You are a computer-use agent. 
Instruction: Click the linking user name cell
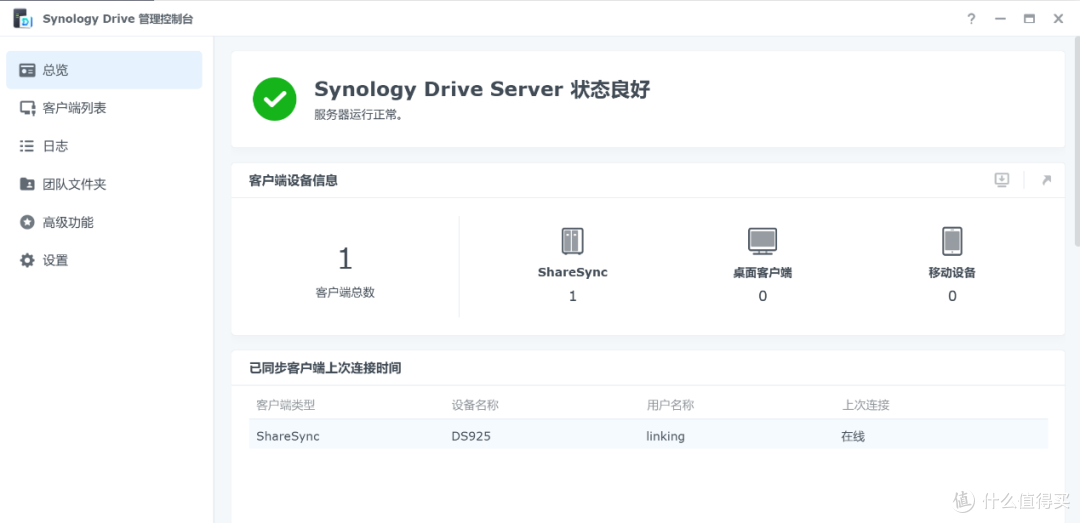[665, 436]
